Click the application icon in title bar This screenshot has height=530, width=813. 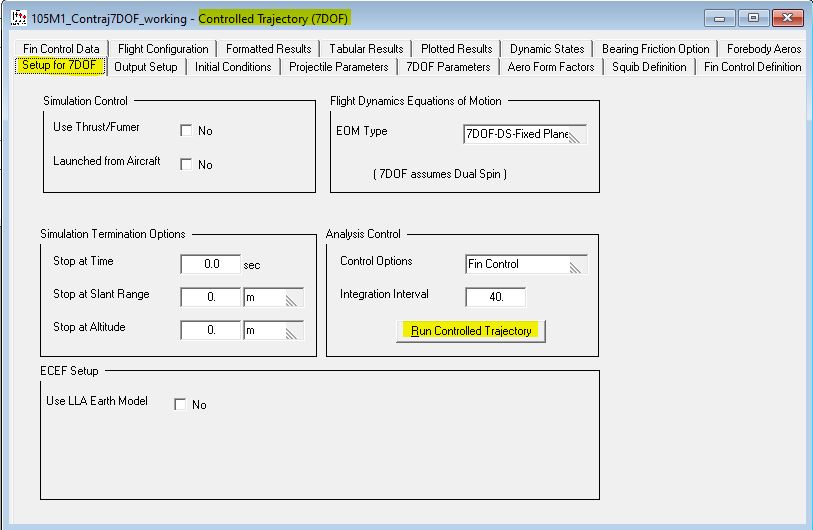(x=17, y=19)
